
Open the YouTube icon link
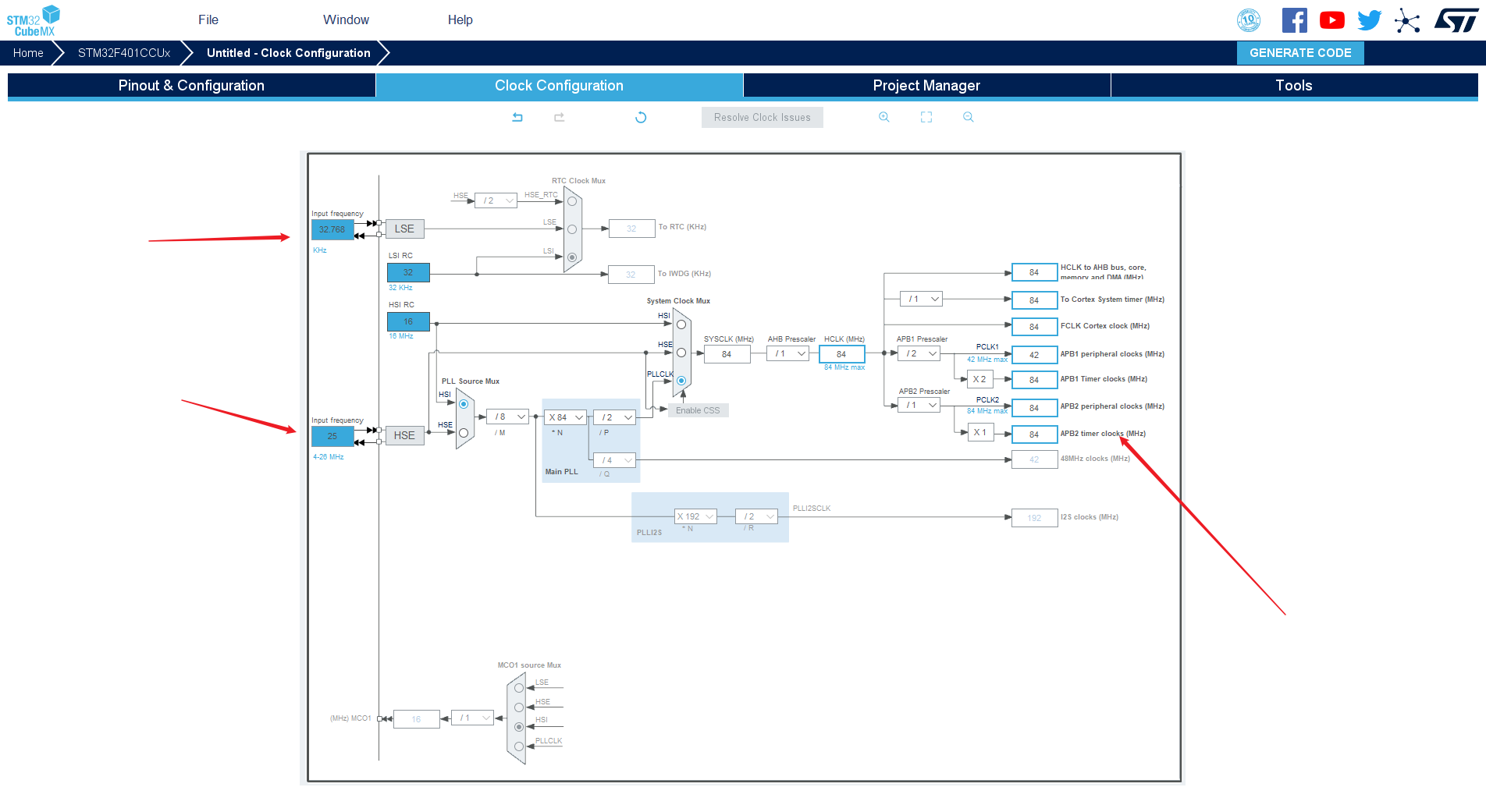[x=1332, y=20]
